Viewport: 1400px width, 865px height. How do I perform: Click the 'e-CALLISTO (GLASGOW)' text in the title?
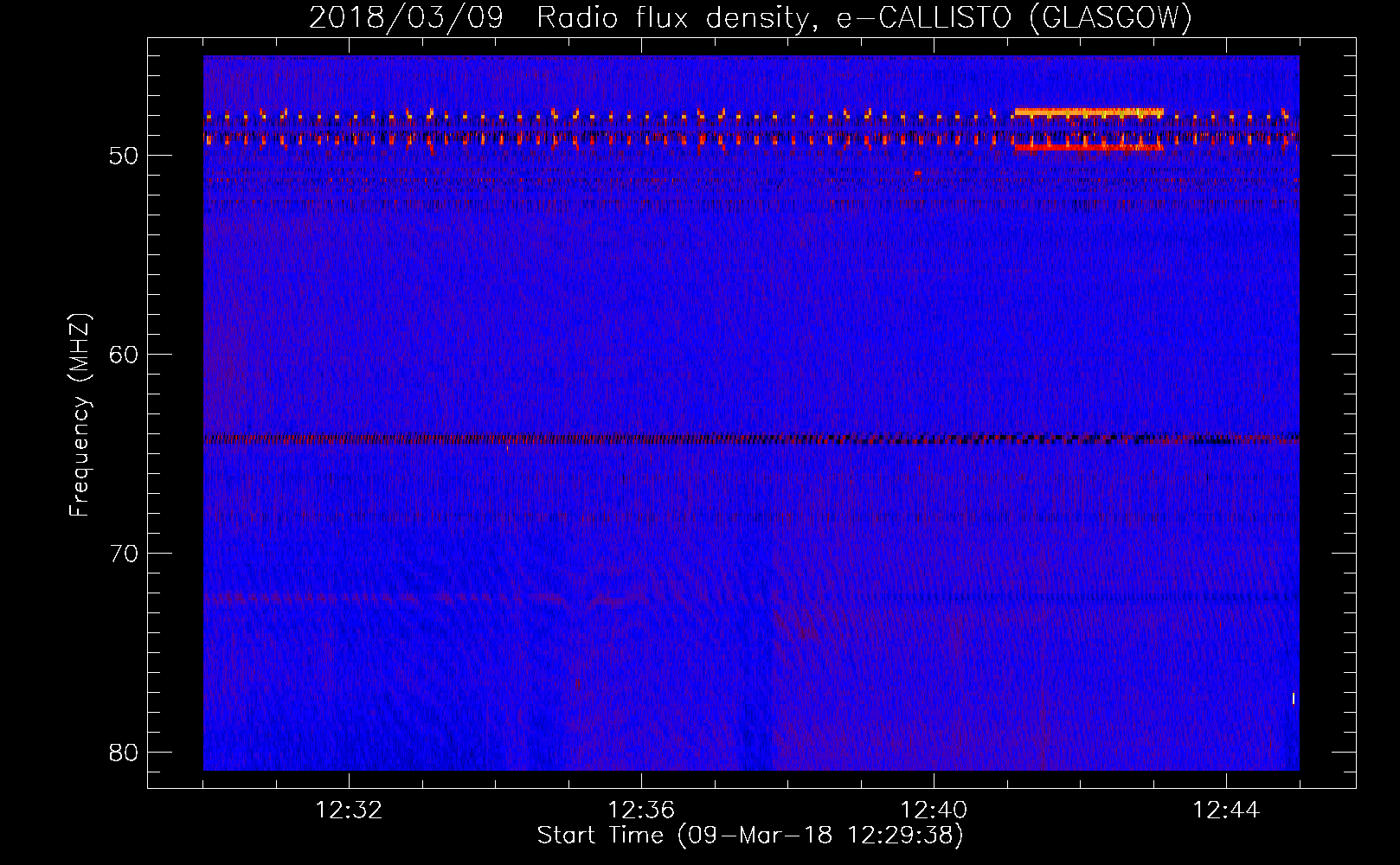[x=1015, y=17]
